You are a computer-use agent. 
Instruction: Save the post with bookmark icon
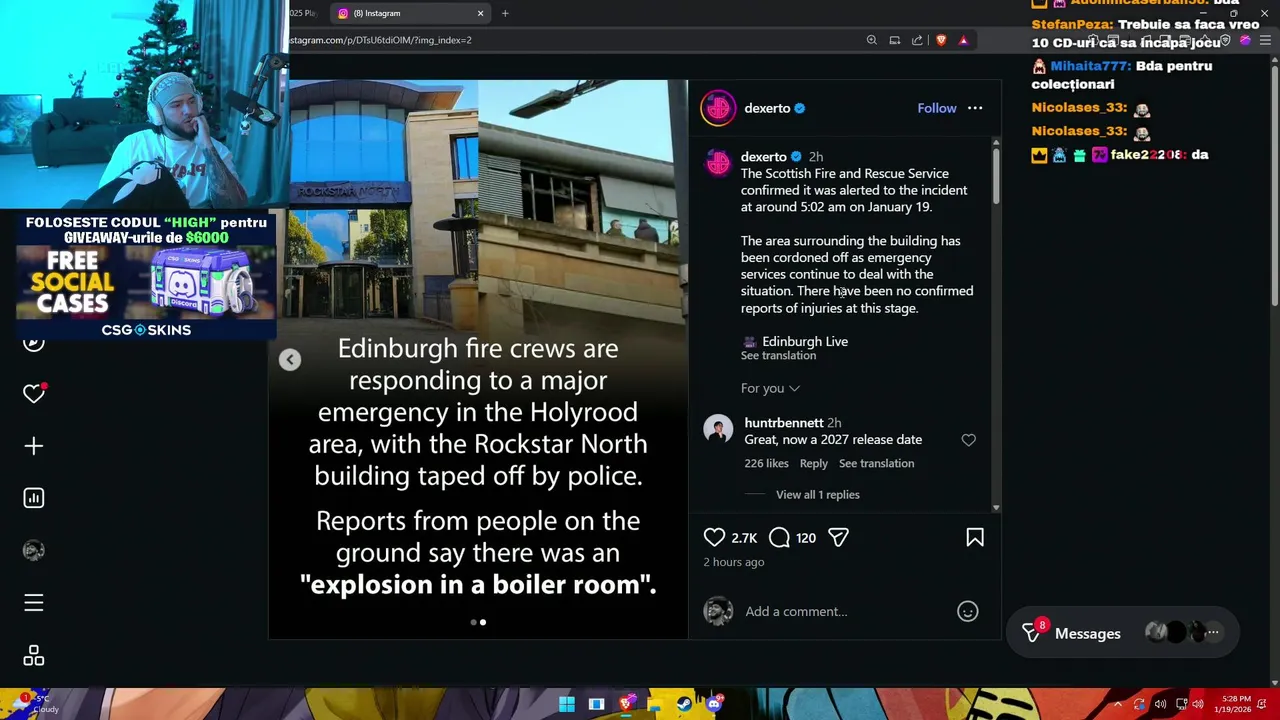pyautogui.click(x=975, y=538)
